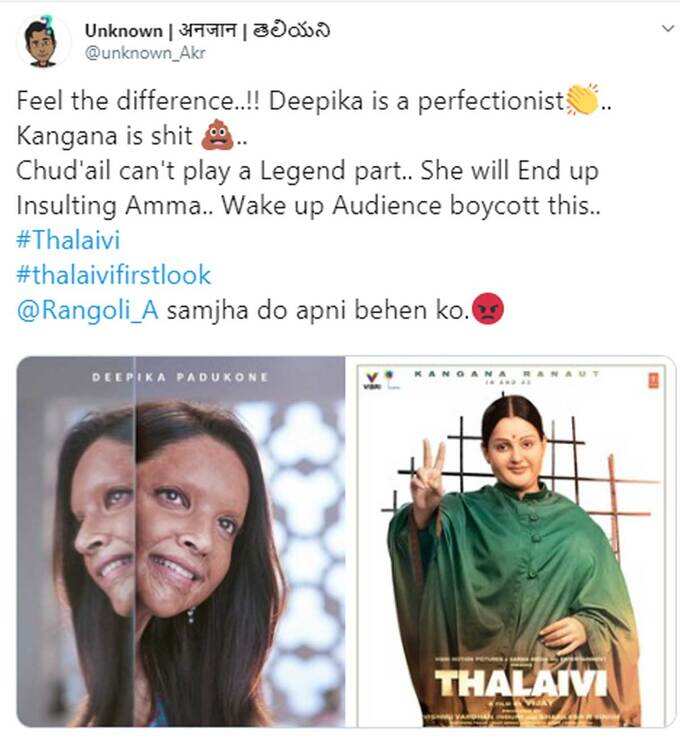The image size is (680, 744).
Task: Click the angry red face emoji
Action: pos(488,309)
